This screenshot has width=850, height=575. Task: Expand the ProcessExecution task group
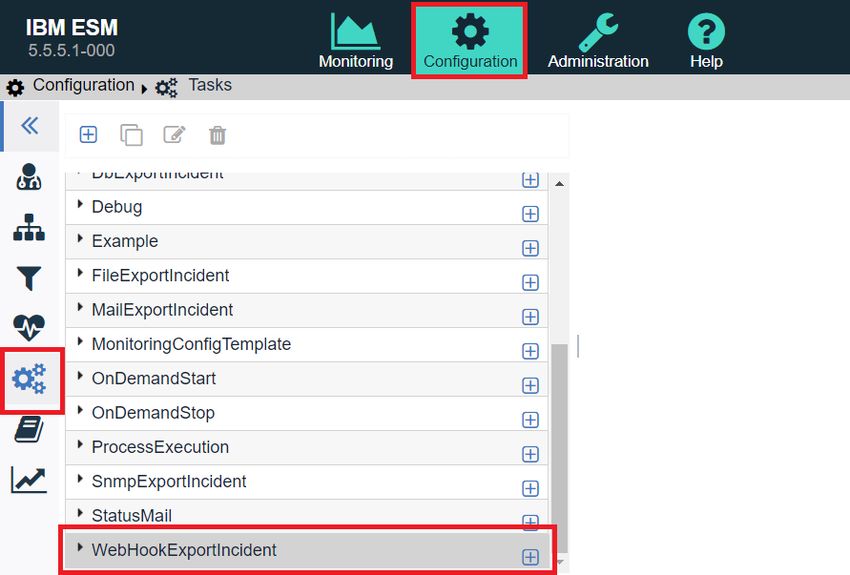[80, 444]
